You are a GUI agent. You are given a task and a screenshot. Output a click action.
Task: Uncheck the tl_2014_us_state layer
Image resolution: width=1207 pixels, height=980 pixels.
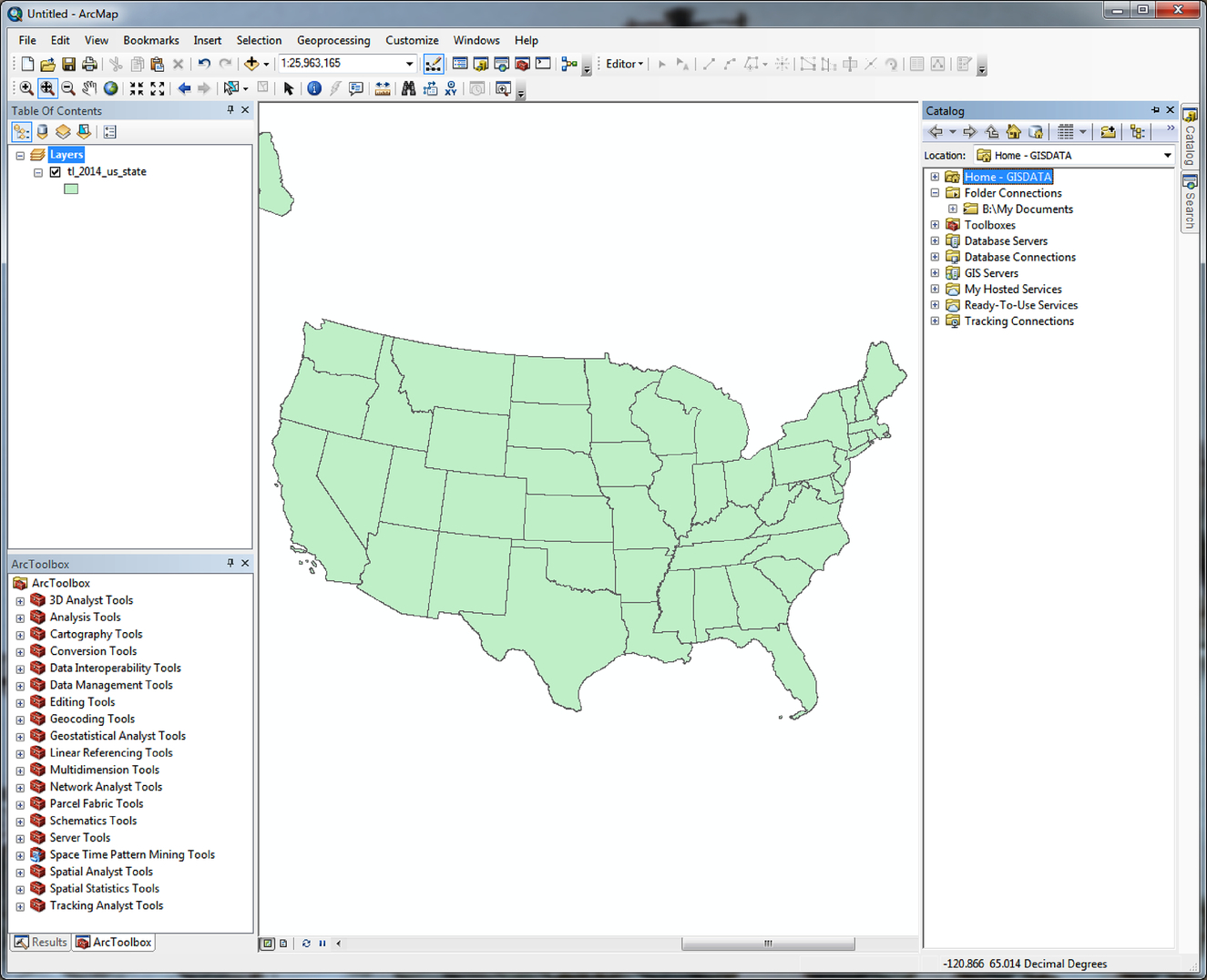56,171
